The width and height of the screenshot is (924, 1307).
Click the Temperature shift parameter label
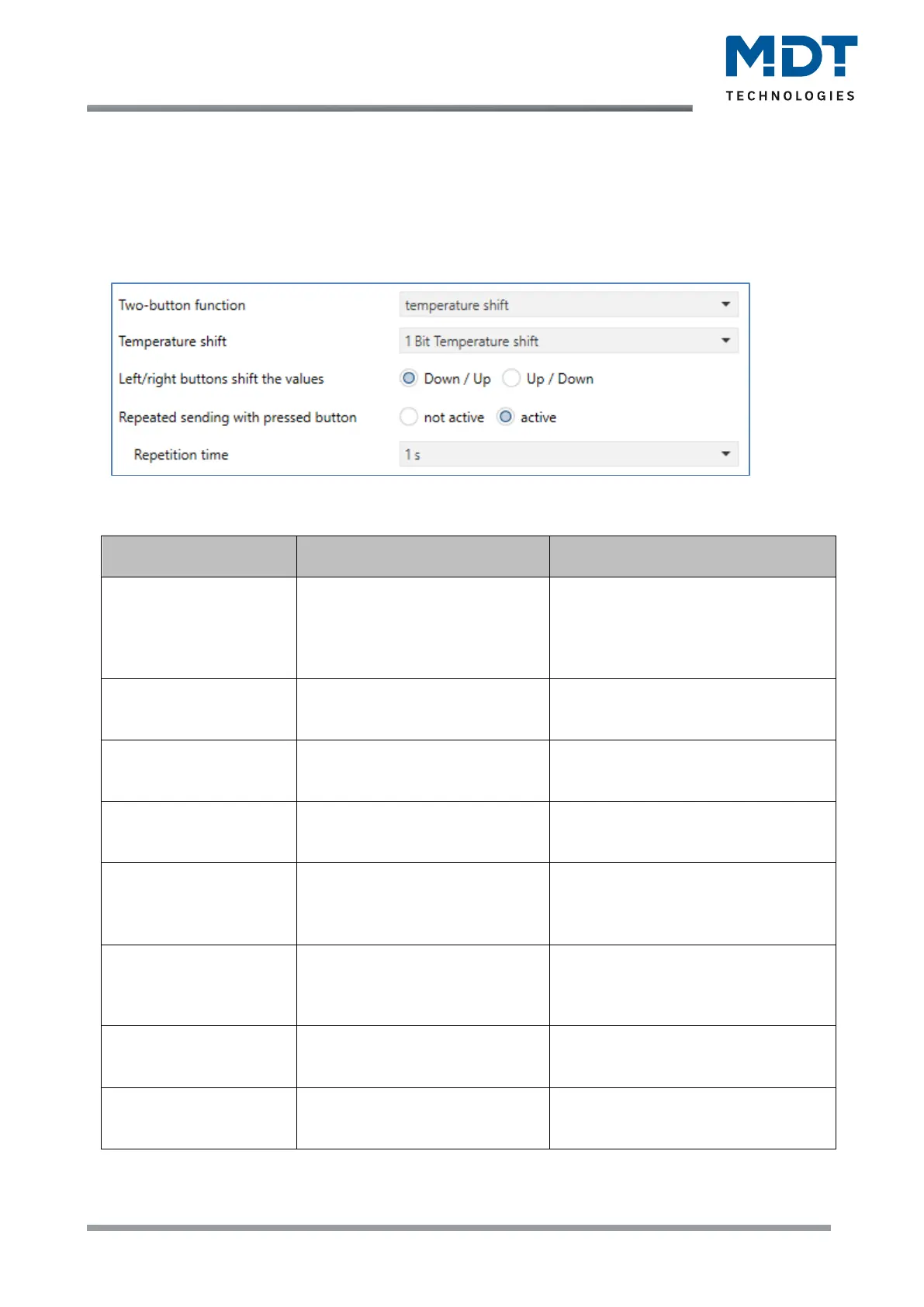tap(172, 341)
